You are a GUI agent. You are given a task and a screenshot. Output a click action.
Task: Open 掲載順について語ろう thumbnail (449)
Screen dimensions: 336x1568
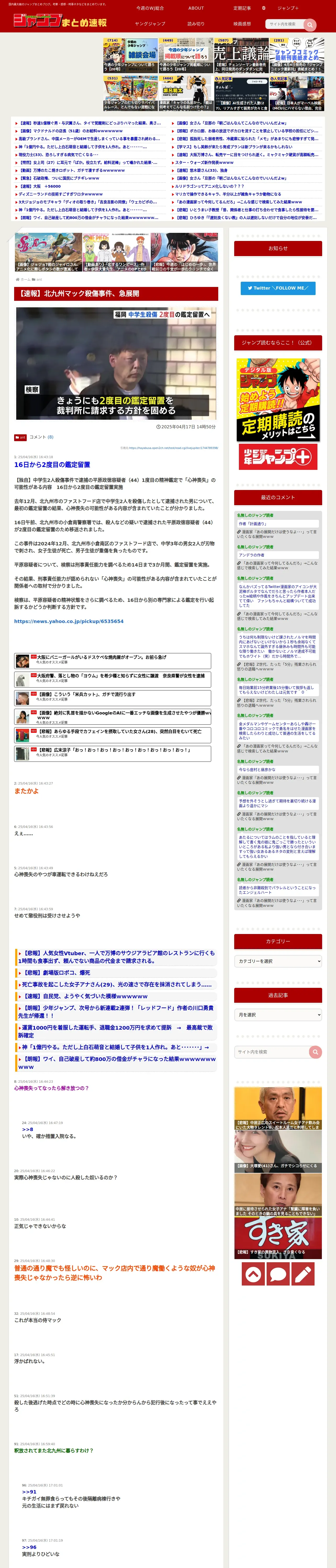point(186,55)
